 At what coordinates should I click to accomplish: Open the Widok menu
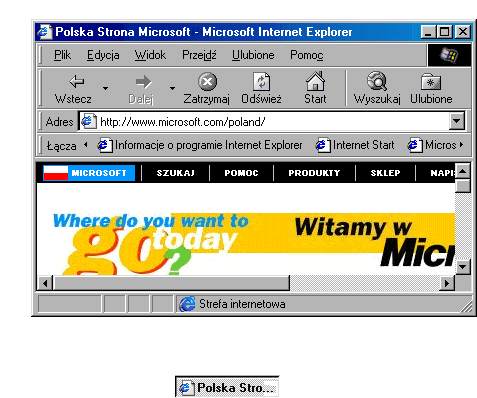pos(150,55)
